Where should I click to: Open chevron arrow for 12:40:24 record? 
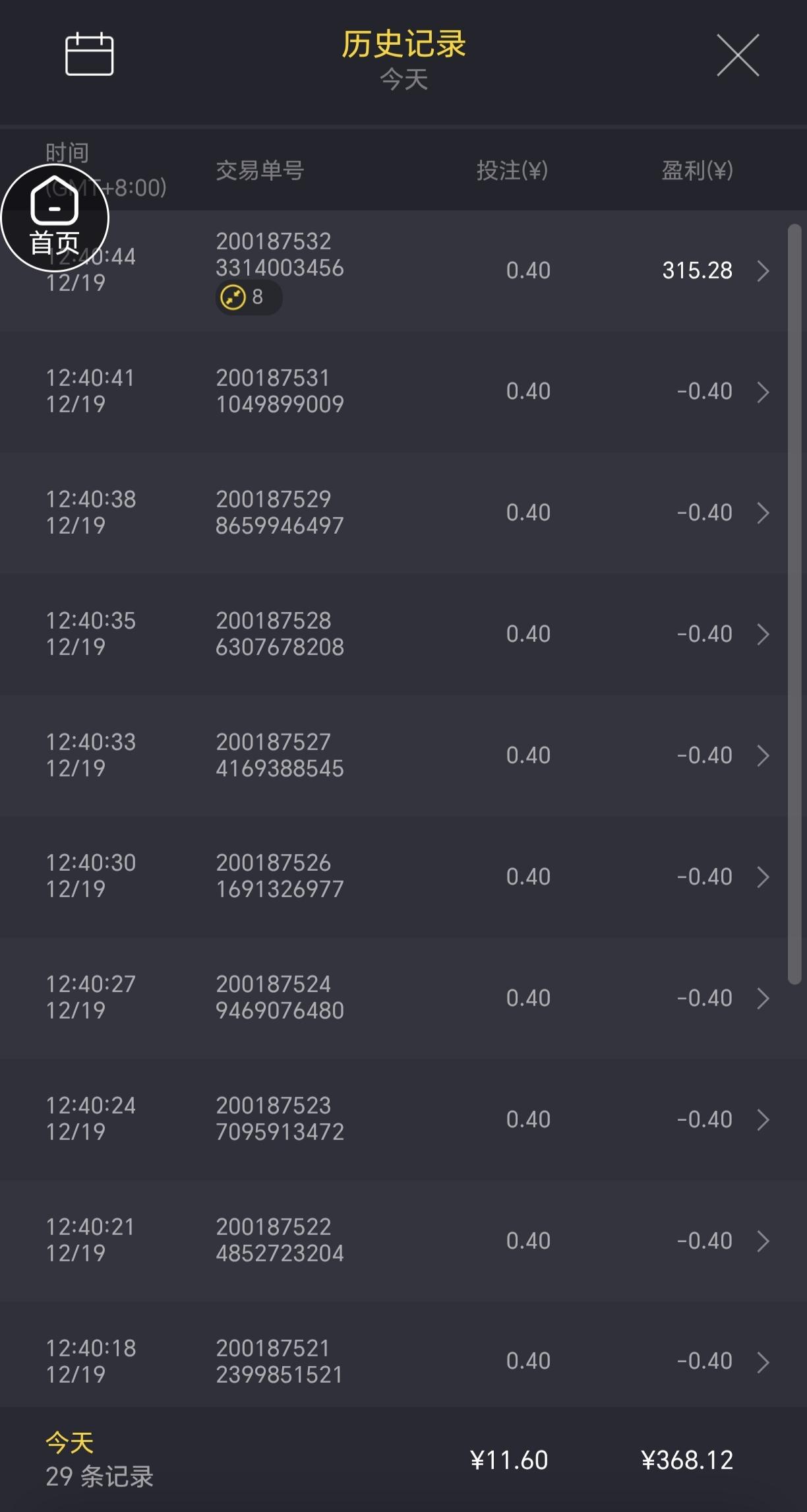(763, 1119)
